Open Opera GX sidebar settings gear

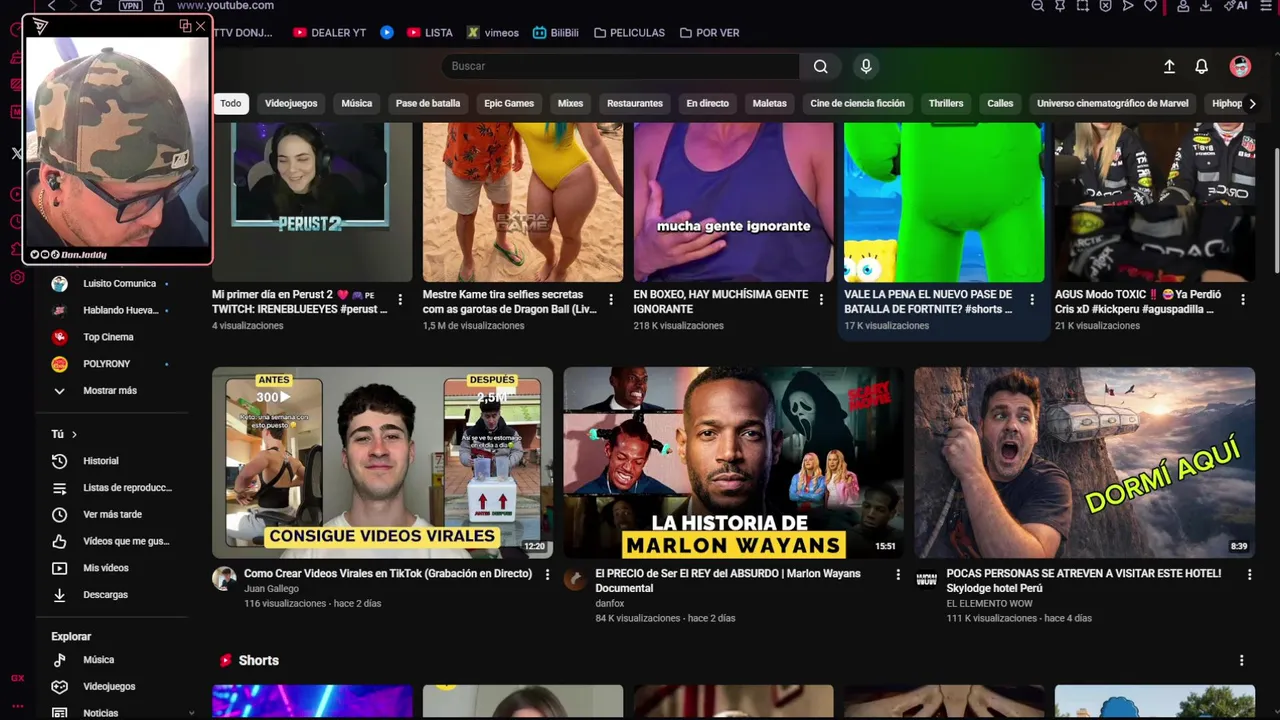click(x=17, y=277)
